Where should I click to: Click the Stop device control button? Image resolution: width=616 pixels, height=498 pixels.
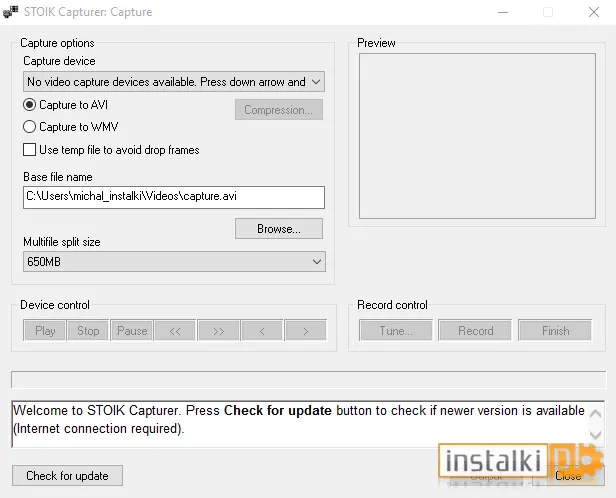pyautogui.click(x=88, y=331)
